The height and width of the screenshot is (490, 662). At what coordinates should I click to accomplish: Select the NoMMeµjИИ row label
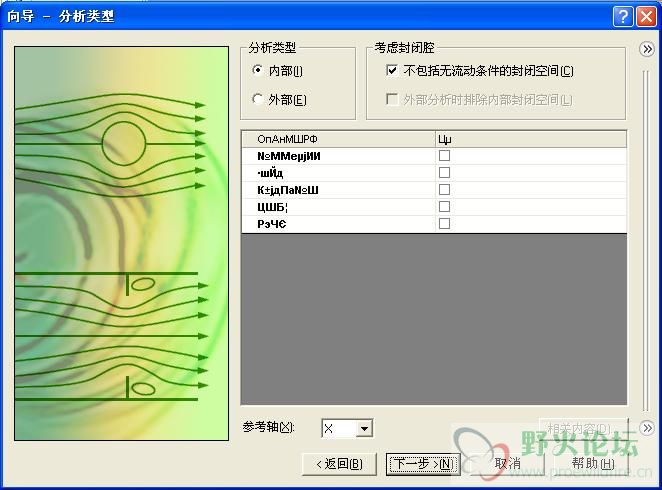pos(289,157)
